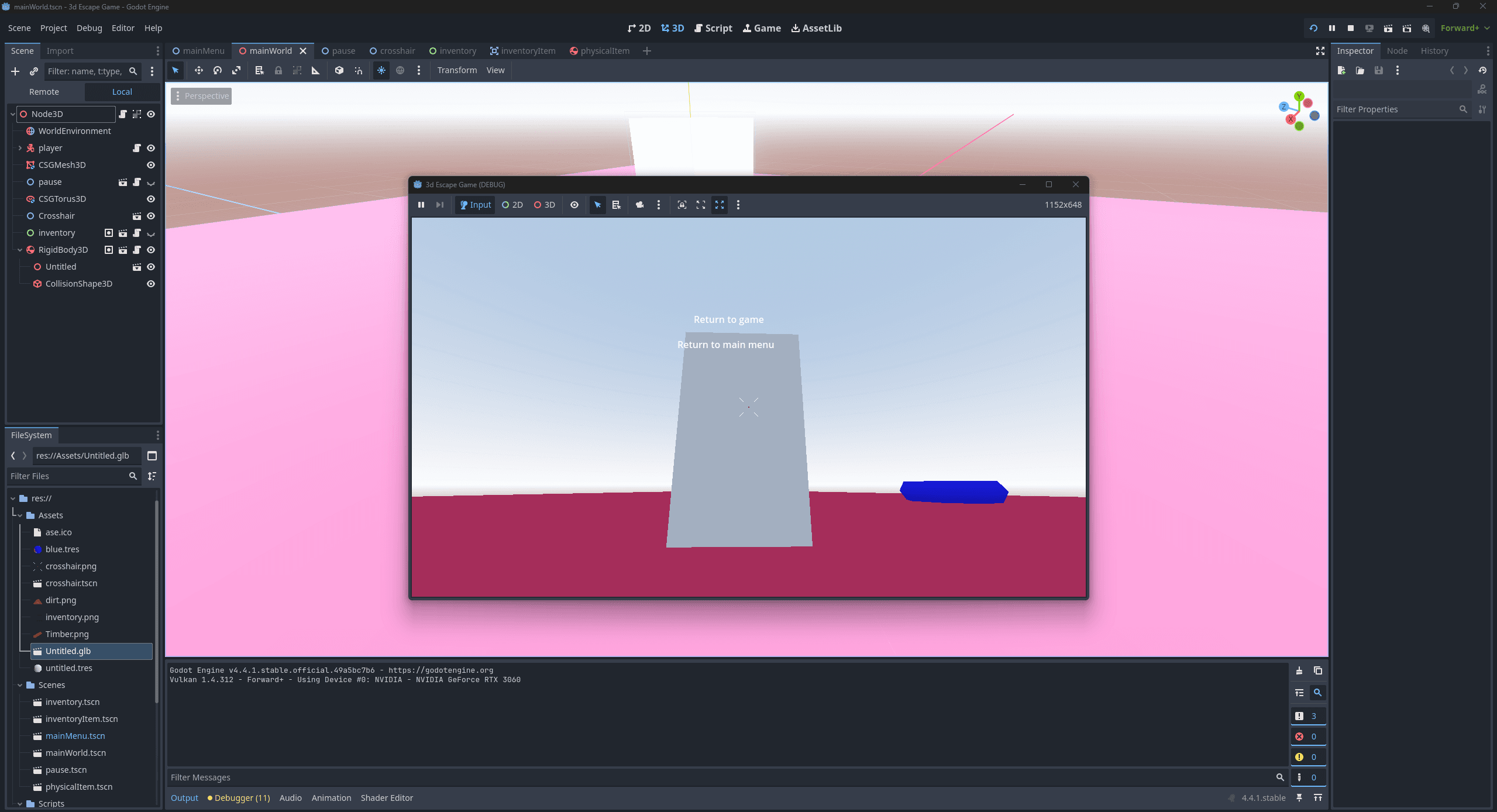The image size is (1497, 812).
Task: Toggle messages filter showing count 3
Action: pyautogui.click(x=1308, y=716)
